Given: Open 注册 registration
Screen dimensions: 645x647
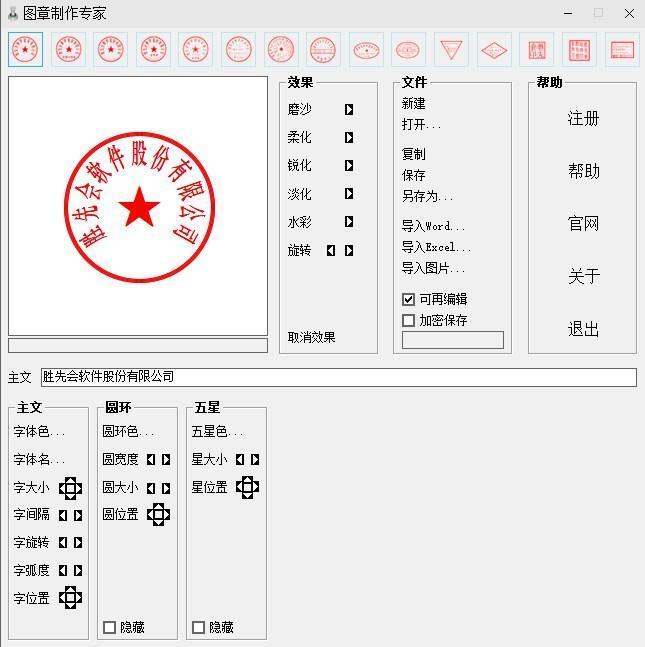Looking at the screenshot, I should [x=583, y=119].
